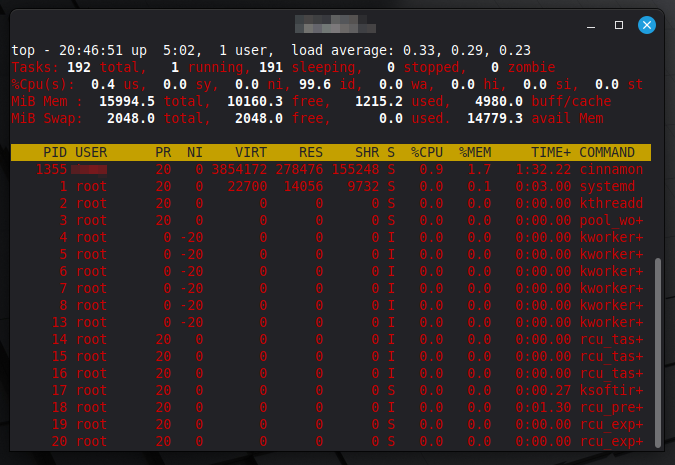Screen dimensions: 675x465
Task: Select the rcu_pre+ process row
Action: pos(330,407)
